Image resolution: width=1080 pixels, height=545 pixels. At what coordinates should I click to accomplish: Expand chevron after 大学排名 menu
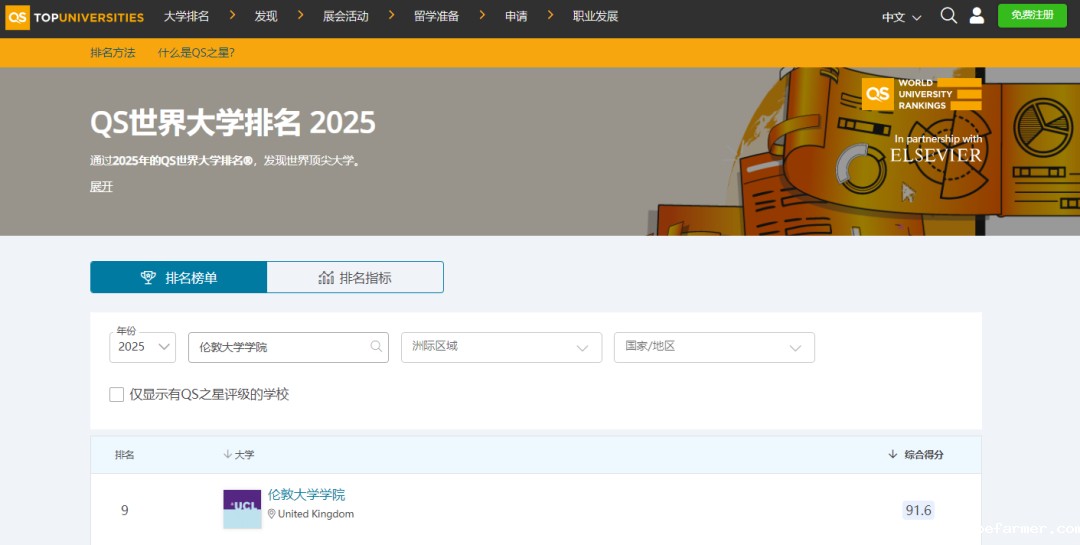232,14
